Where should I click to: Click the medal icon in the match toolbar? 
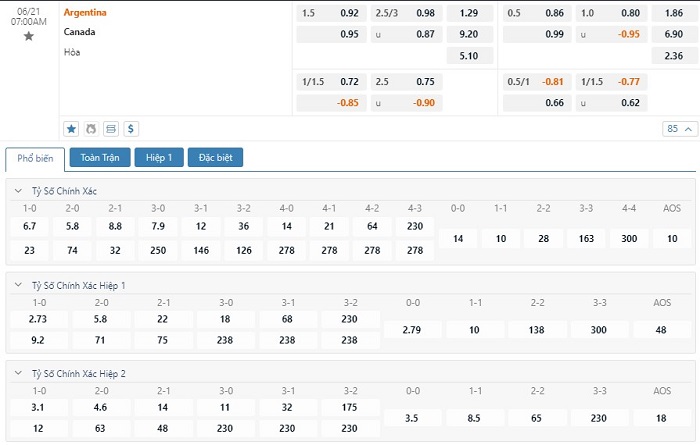pyautogui.click(x=91, y=129)
